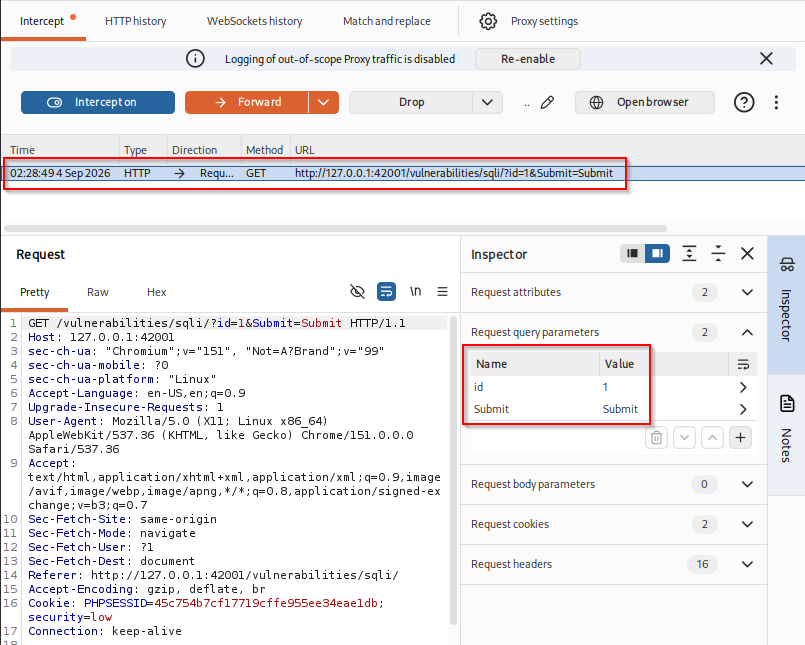805x645 pixels.
Task: Open details arrow for id parameter
Action: tap(743, 387)
